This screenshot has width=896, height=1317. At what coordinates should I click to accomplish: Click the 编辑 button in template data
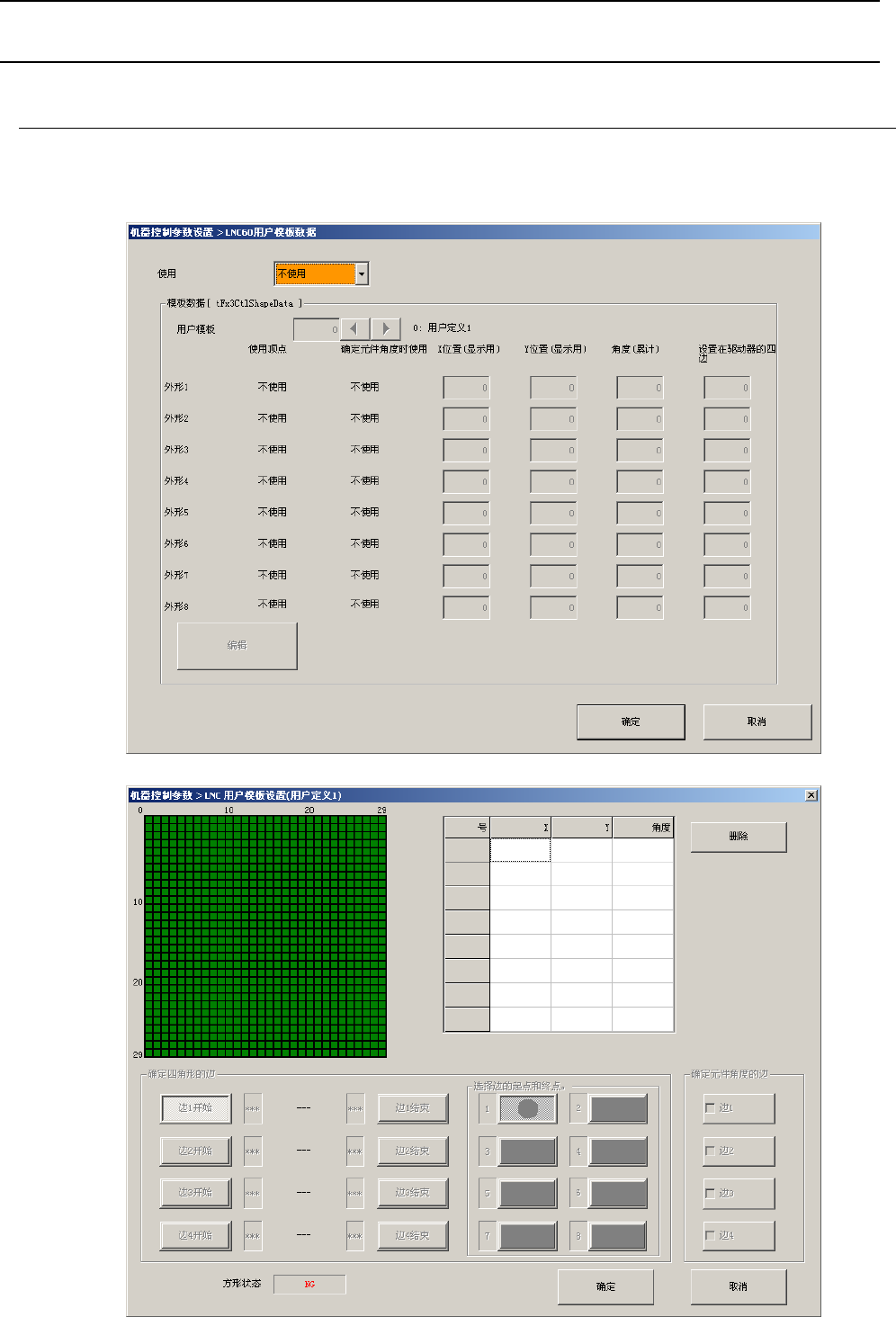237,646
